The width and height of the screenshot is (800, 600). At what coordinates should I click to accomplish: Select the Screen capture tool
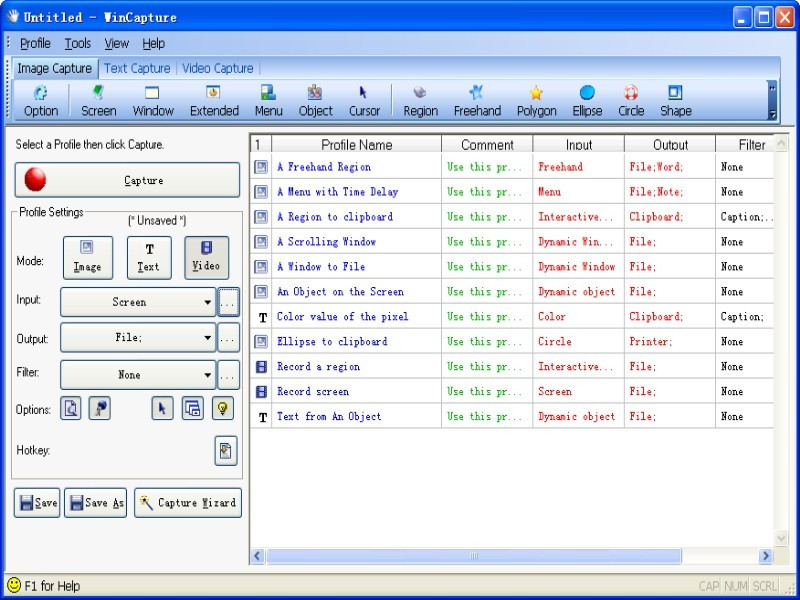pyautogui.click(x=98, y=101)
